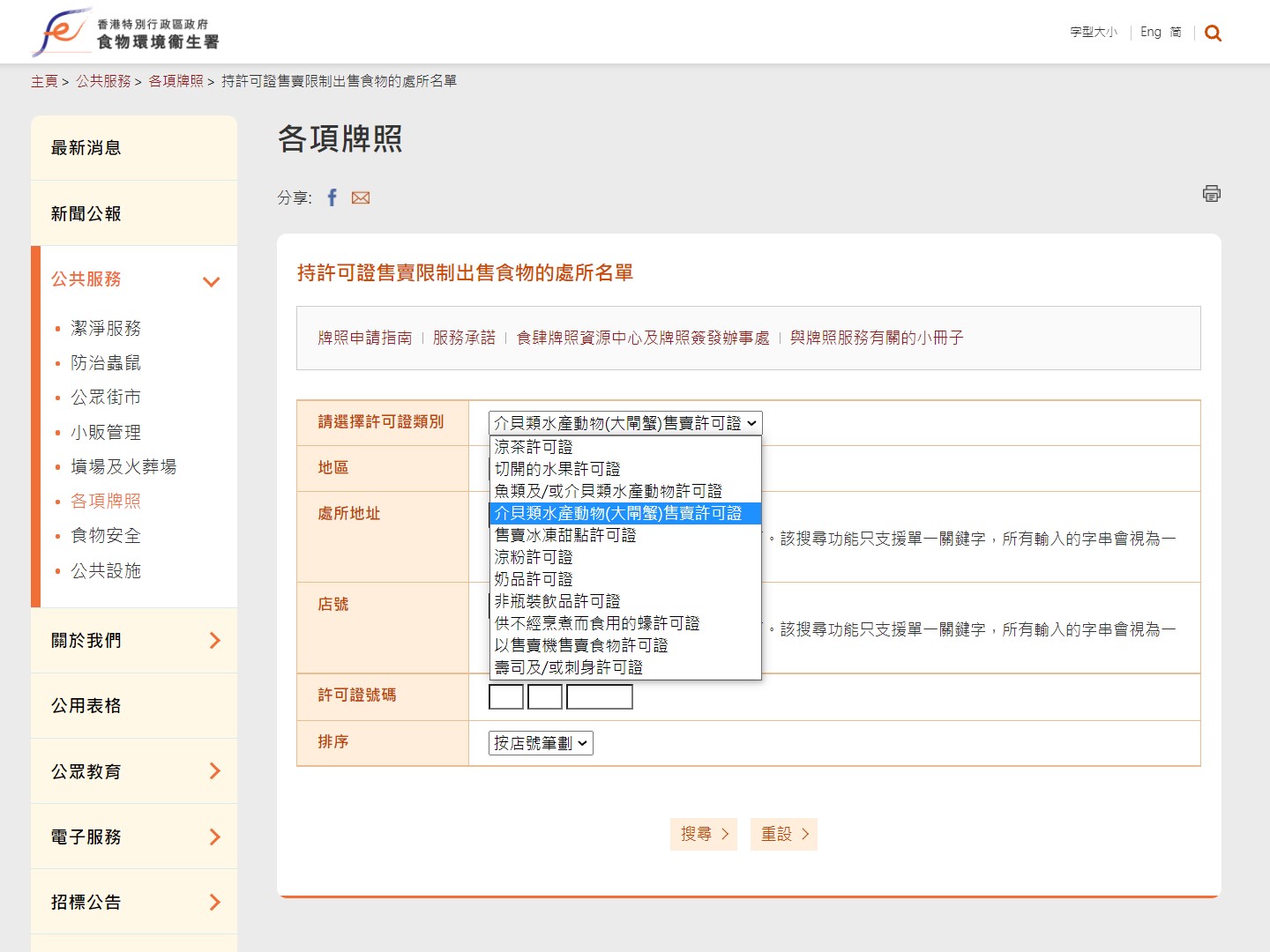The width and height of the screenshot is (1270, 952).
Task: Go to 主頁 breadcrumb link
Action: pyautogui.click(x=44, y=81)
